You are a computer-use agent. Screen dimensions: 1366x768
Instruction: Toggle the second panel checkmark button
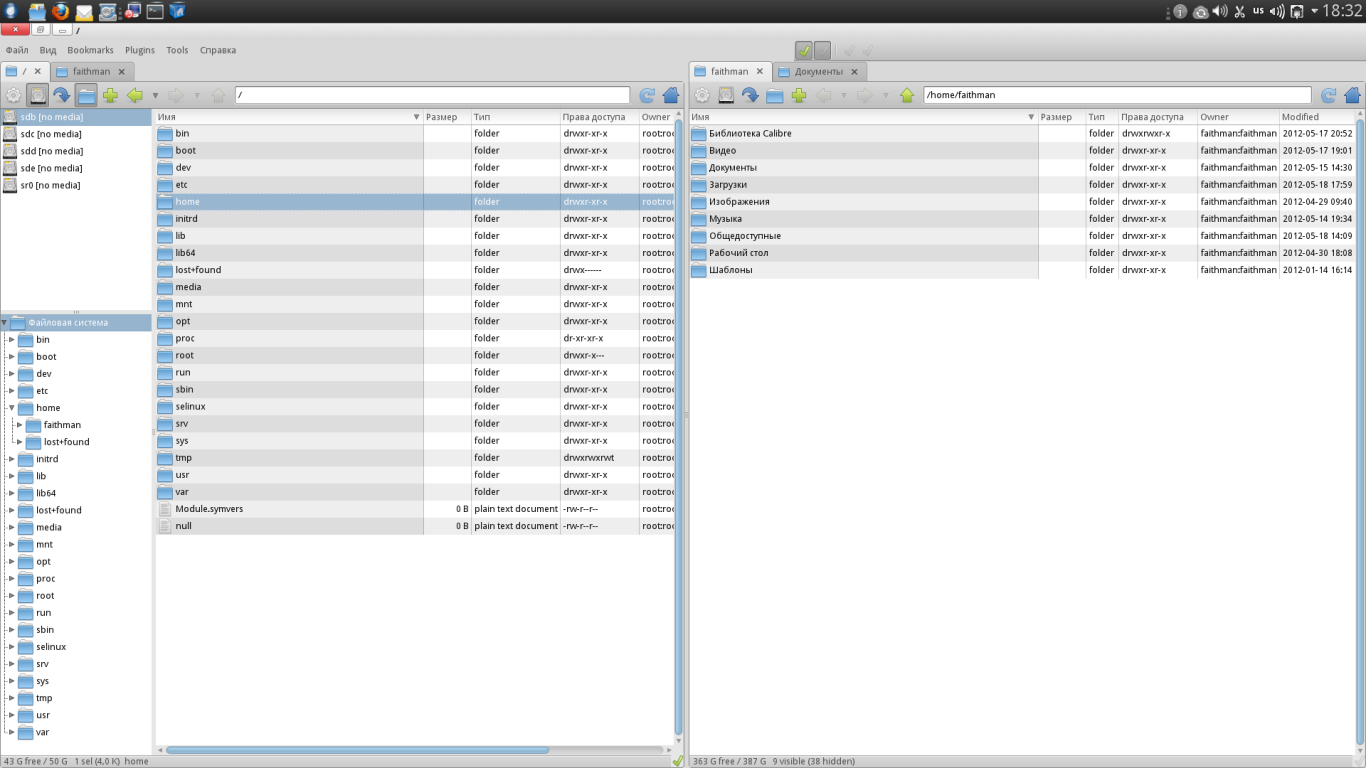pyautogui.click(x=822, y=50)
